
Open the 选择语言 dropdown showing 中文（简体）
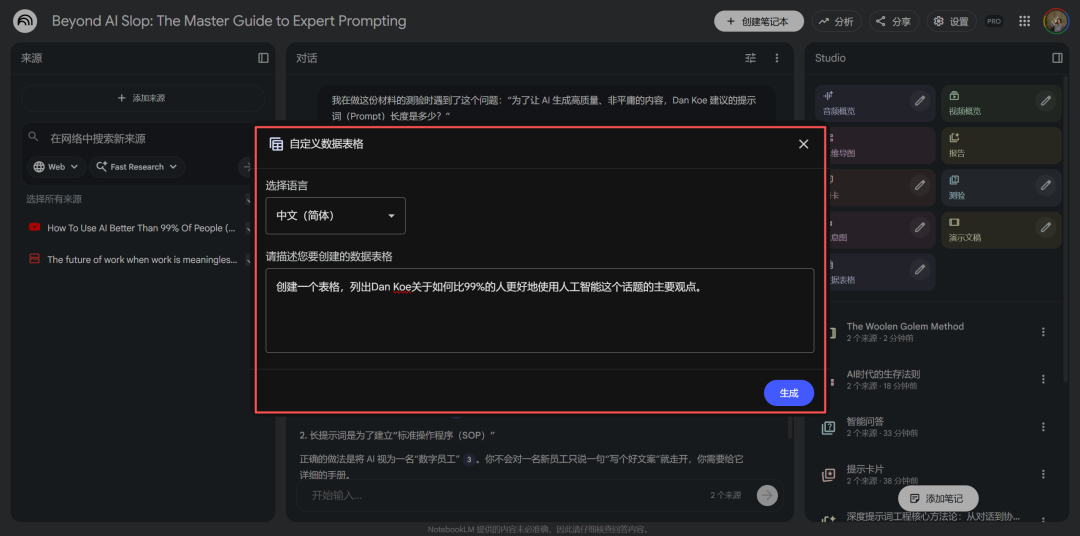(x=335, y=216)
